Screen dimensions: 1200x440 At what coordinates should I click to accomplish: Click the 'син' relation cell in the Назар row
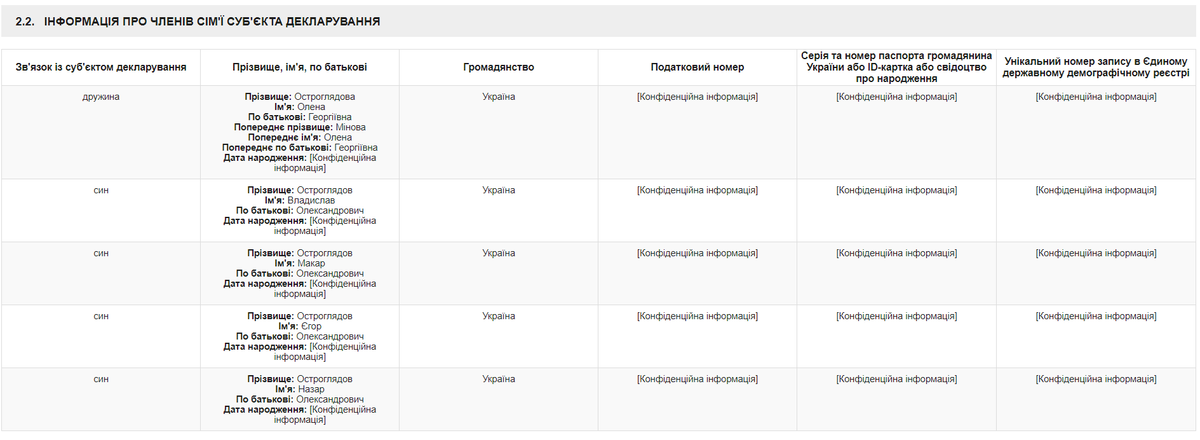click(x=100, y=379)
